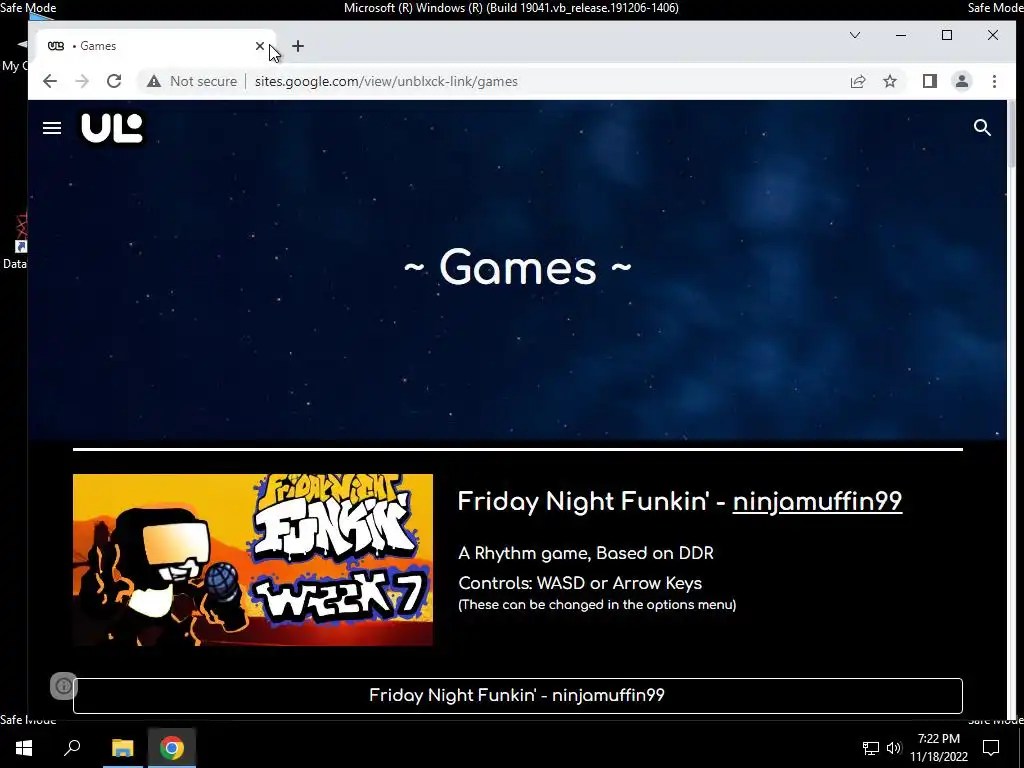Open a new tab with plus button
Image resolution: width=1024 pixels, height=768 pixels.
pos(298,46)
